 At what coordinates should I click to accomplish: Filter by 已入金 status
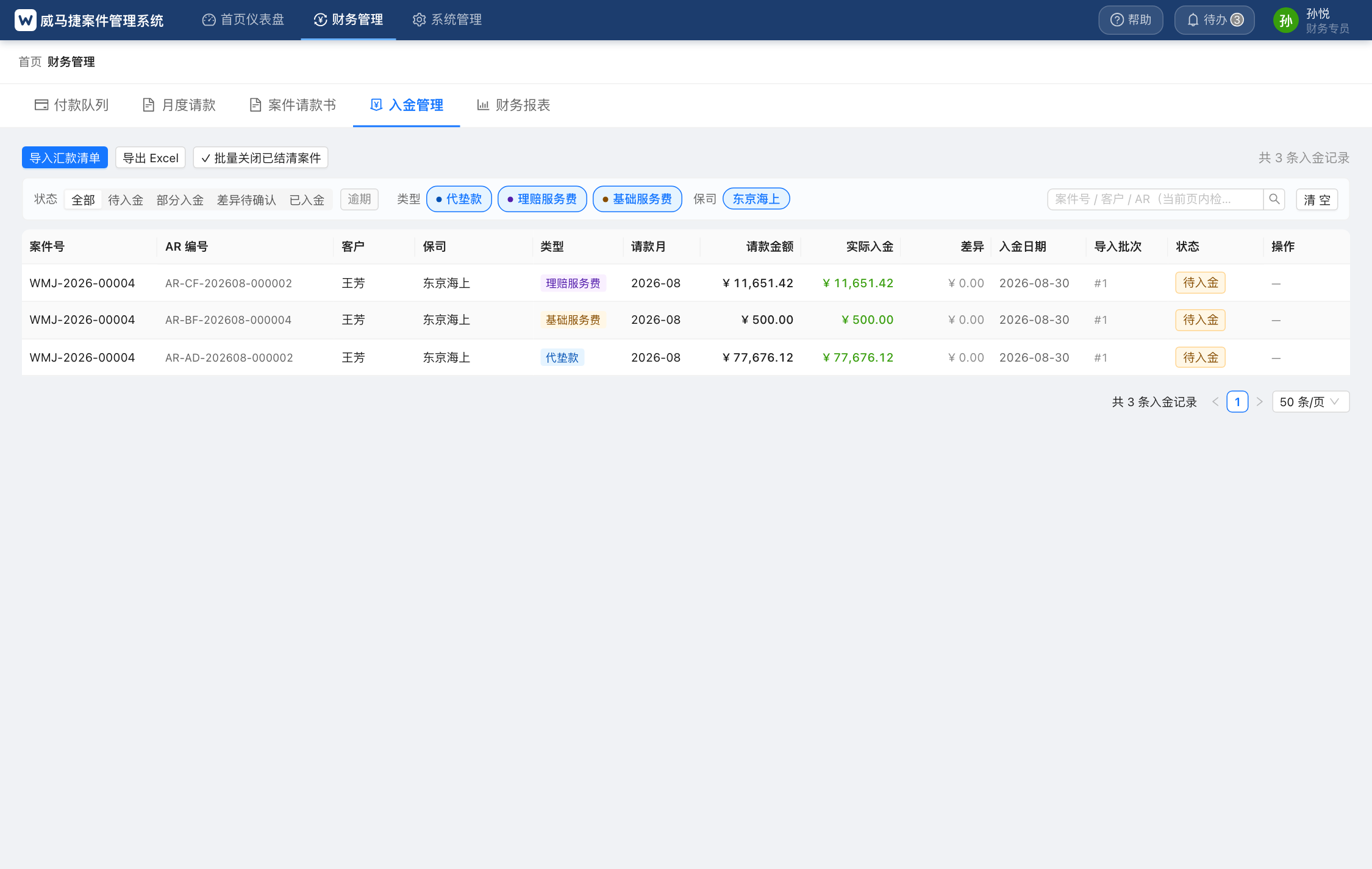[x=307, y=199]
